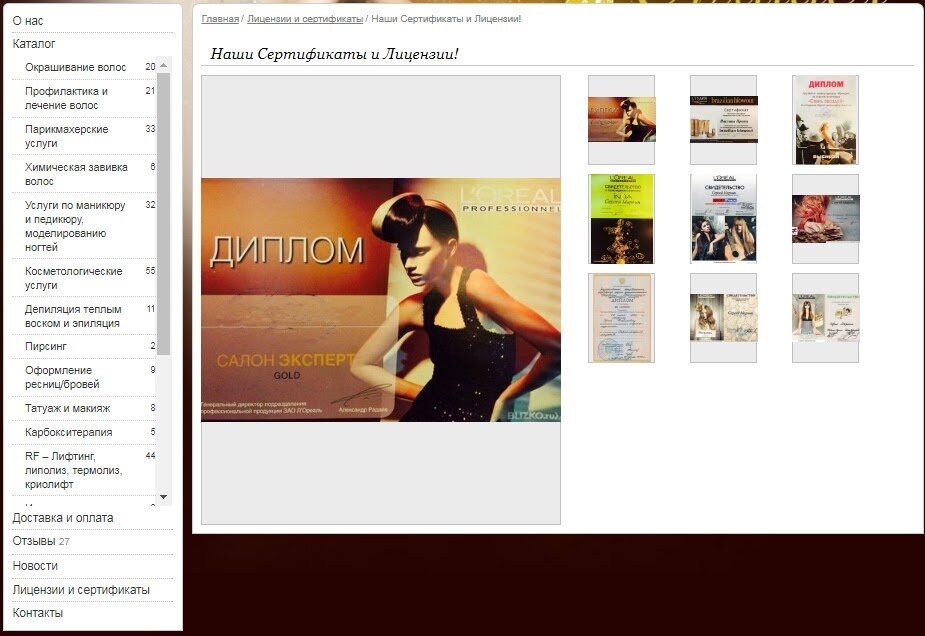Click the catalog scrollbar down arrow
925x636 pixels.
click(163, 497)
